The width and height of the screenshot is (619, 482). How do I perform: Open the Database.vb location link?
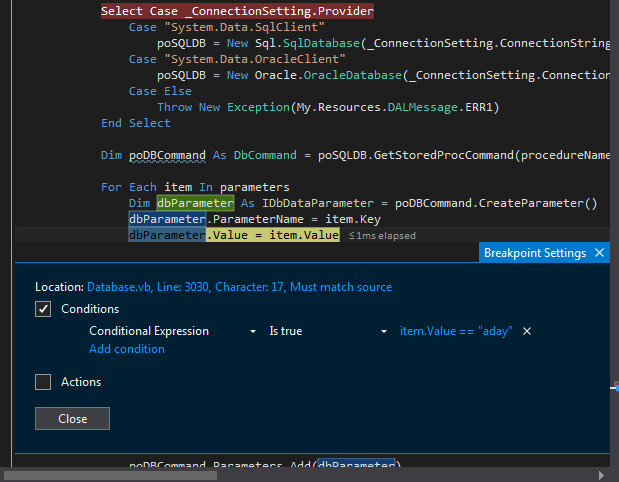[239, 287]
